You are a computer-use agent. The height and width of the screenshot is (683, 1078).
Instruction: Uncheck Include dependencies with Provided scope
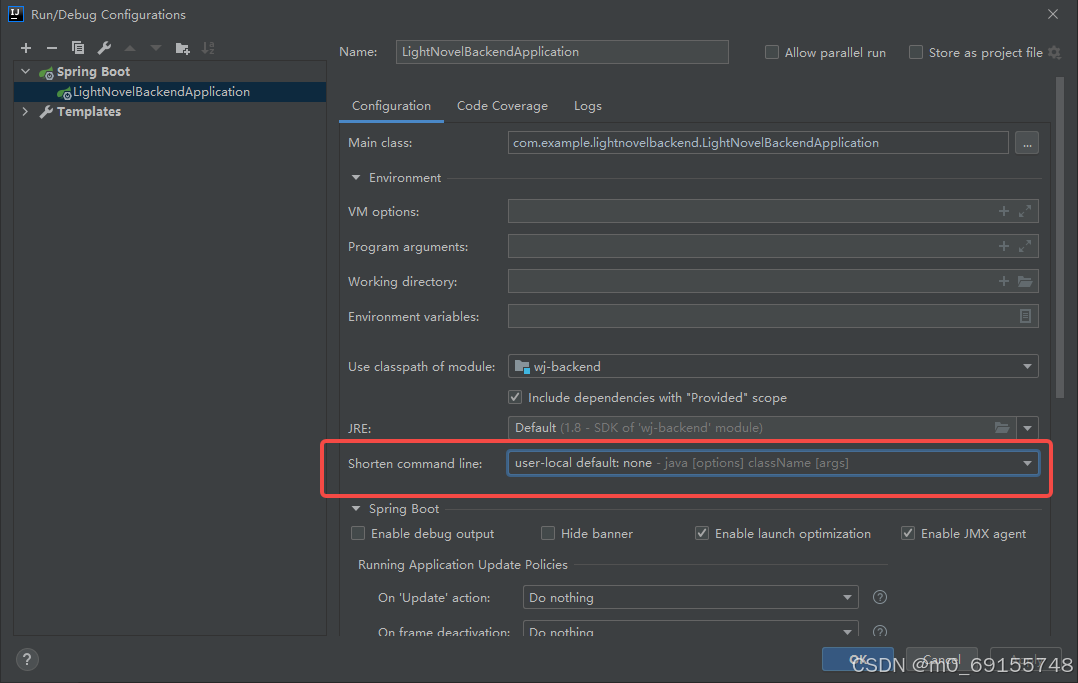point(514,397)
